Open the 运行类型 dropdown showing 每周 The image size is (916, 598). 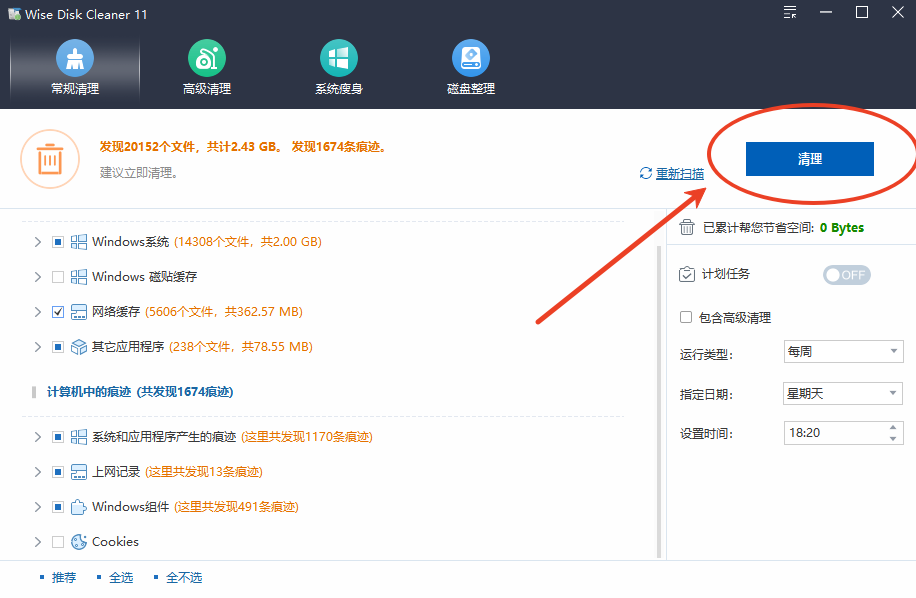coord(843,352)
